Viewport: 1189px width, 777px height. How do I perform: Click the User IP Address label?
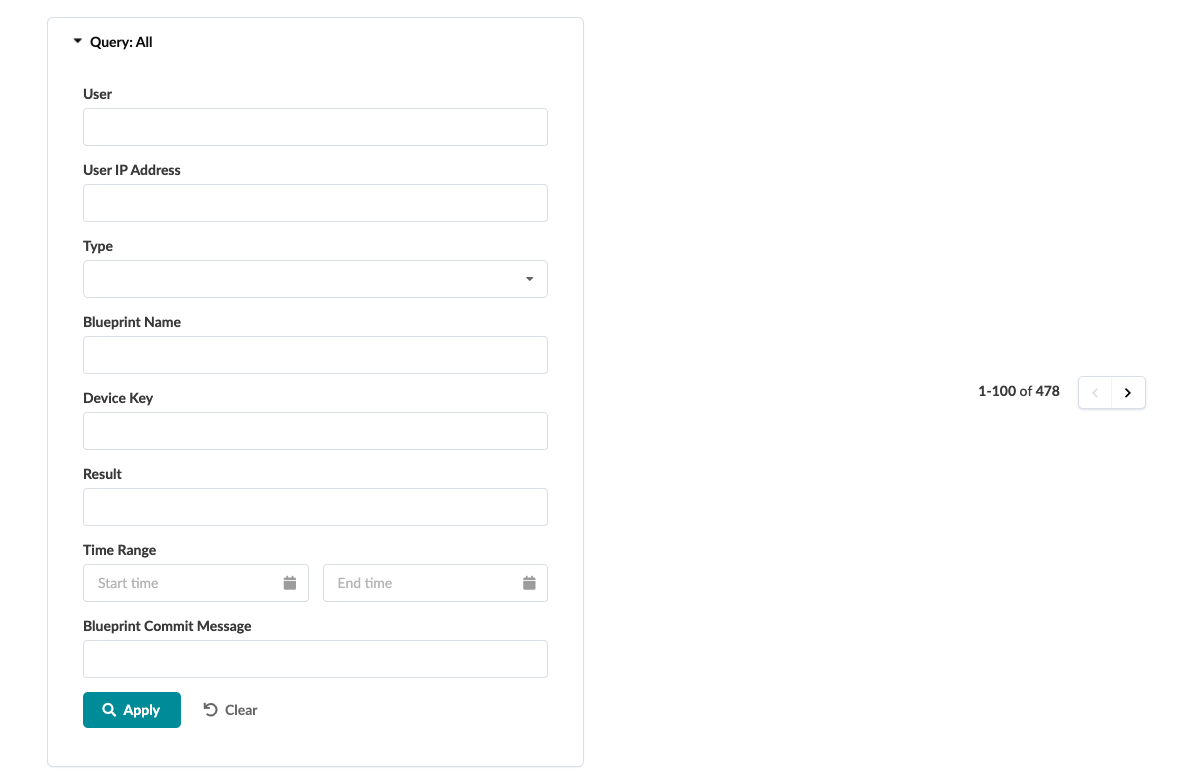(x=132, y=170)
